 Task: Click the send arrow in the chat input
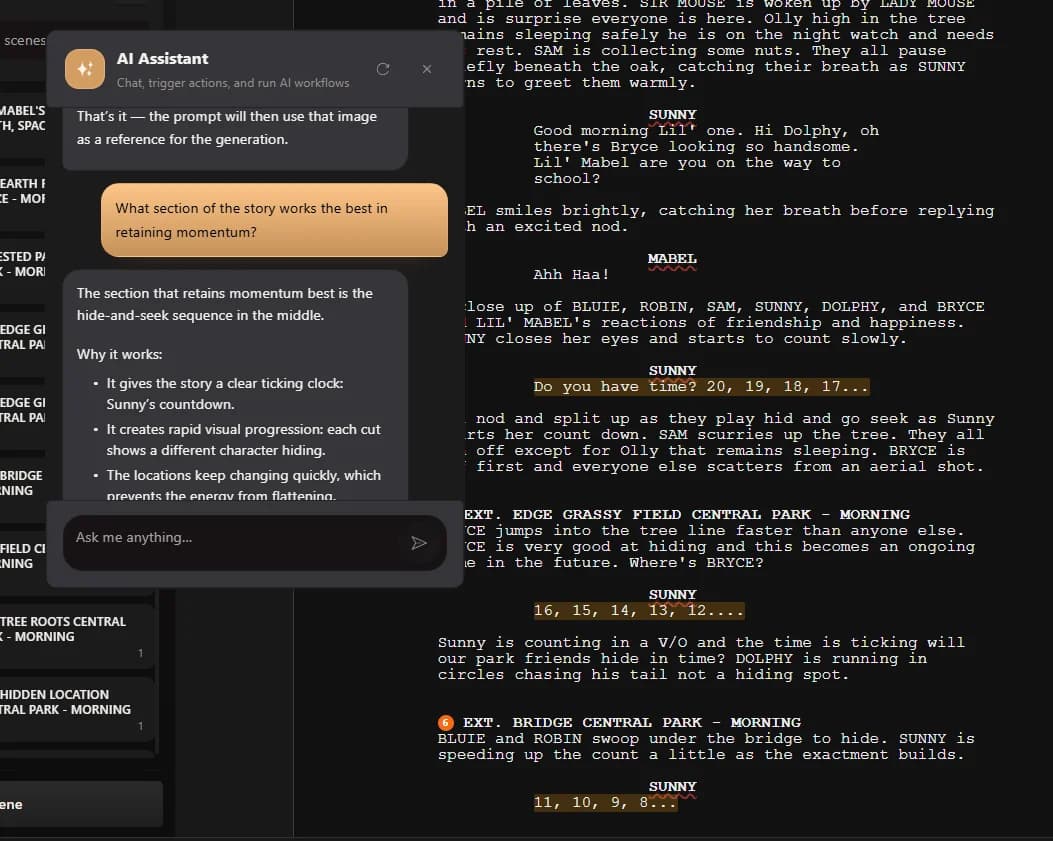point(419,542)
